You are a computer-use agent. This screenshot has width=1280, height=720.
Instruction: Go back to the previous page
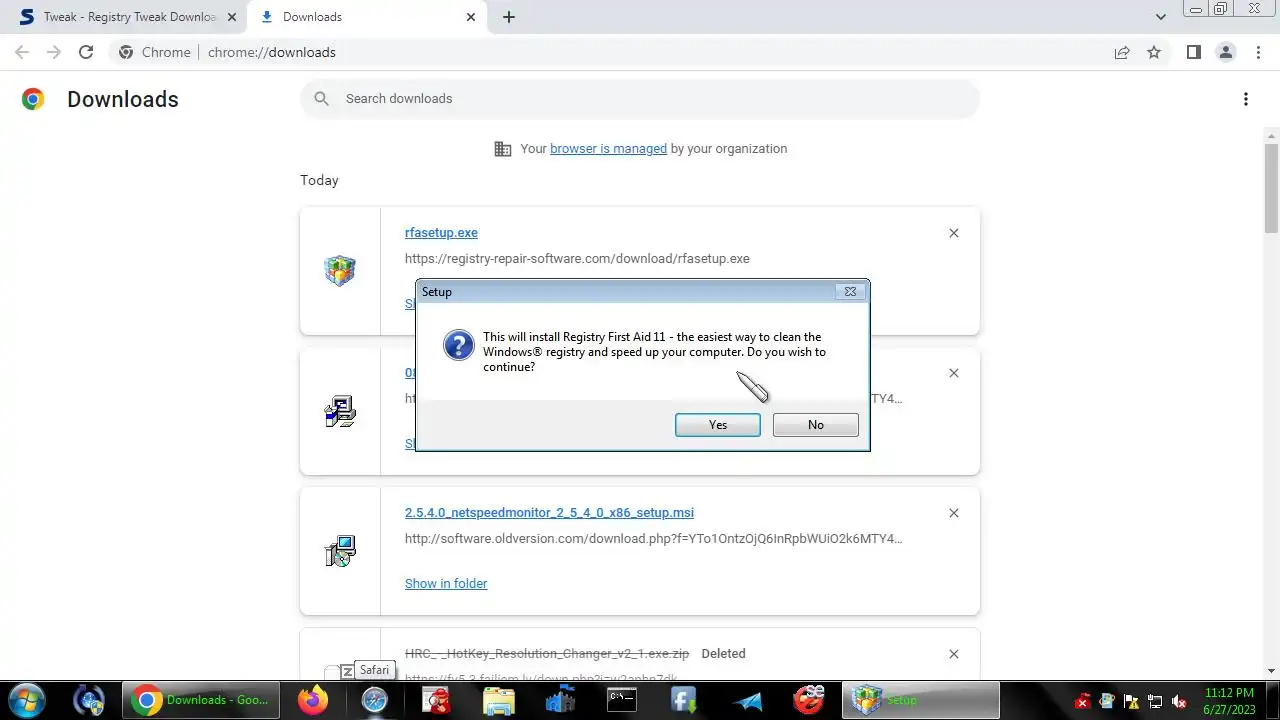pyautogui.click(x=22, y=52)
